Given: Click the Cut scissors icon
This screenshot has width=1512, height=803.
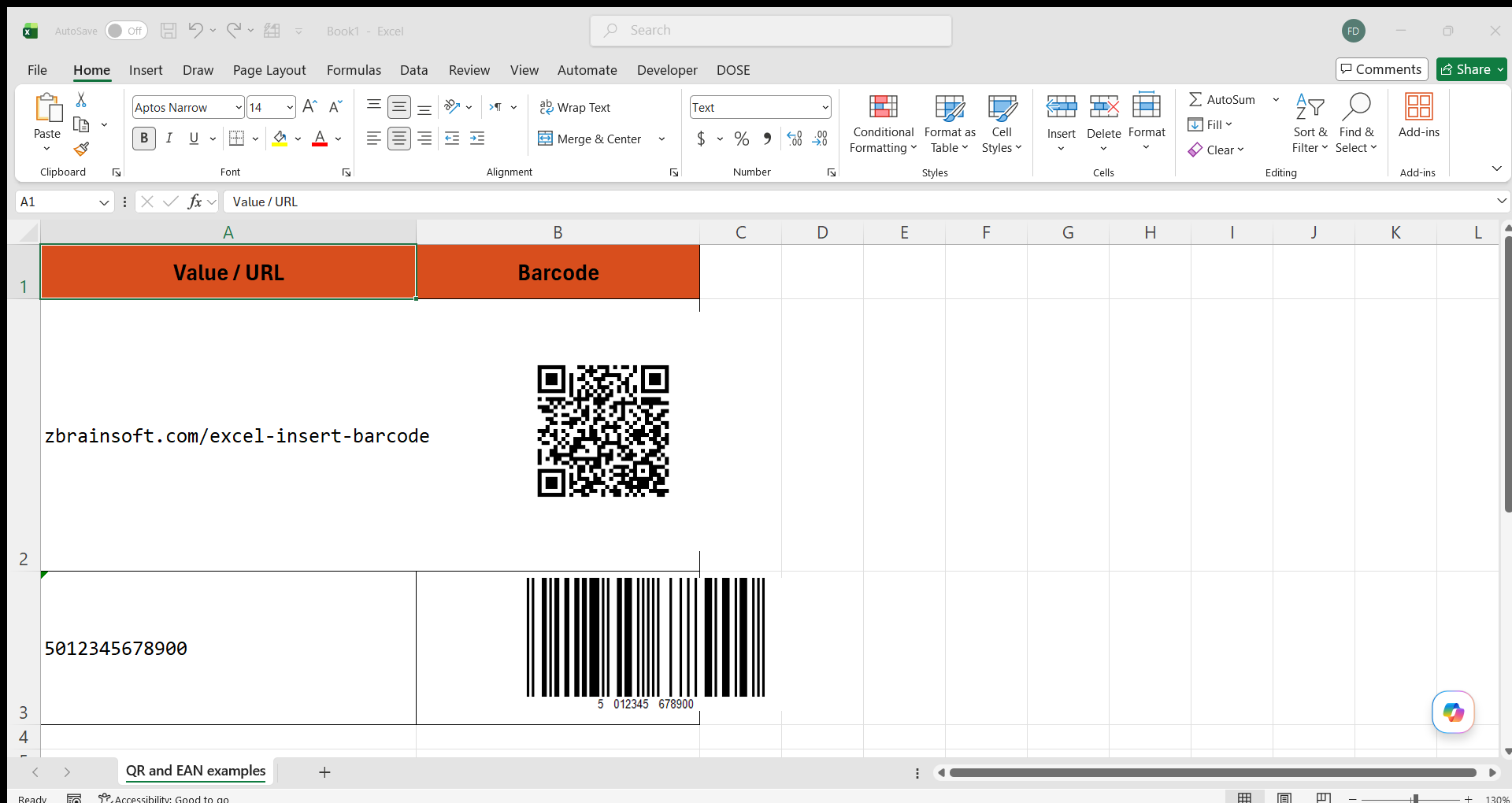Looking at the screenshot, I should [x=81, y=100].
